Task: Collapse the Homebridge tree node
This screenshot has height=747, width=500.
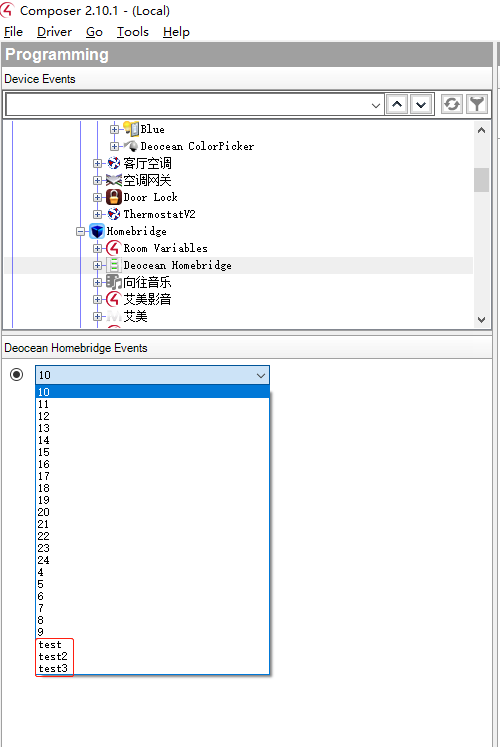Action: click(80, 232)
